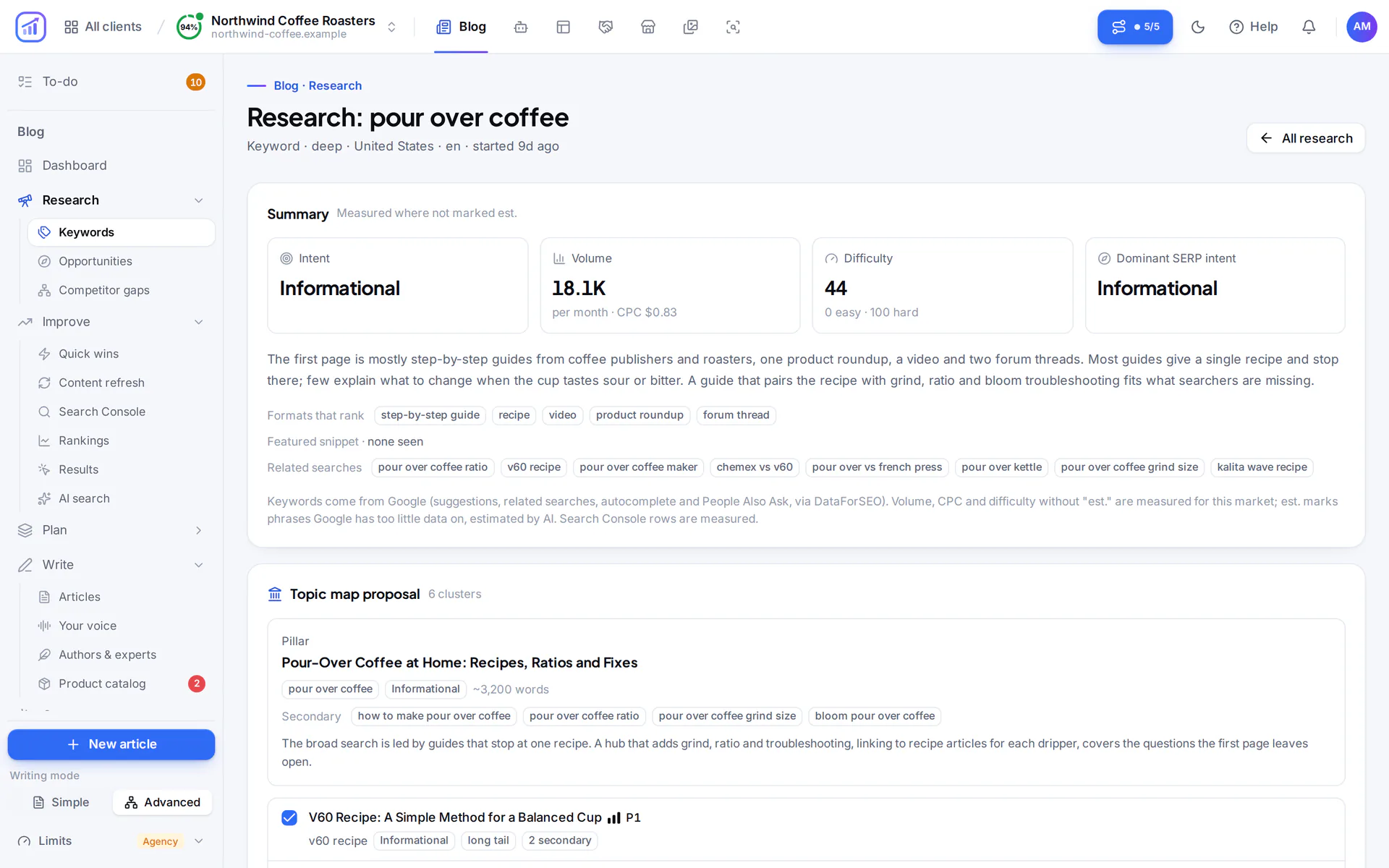Open pillar title 'Pour-Over Coffee at Home'

[459, 663]
